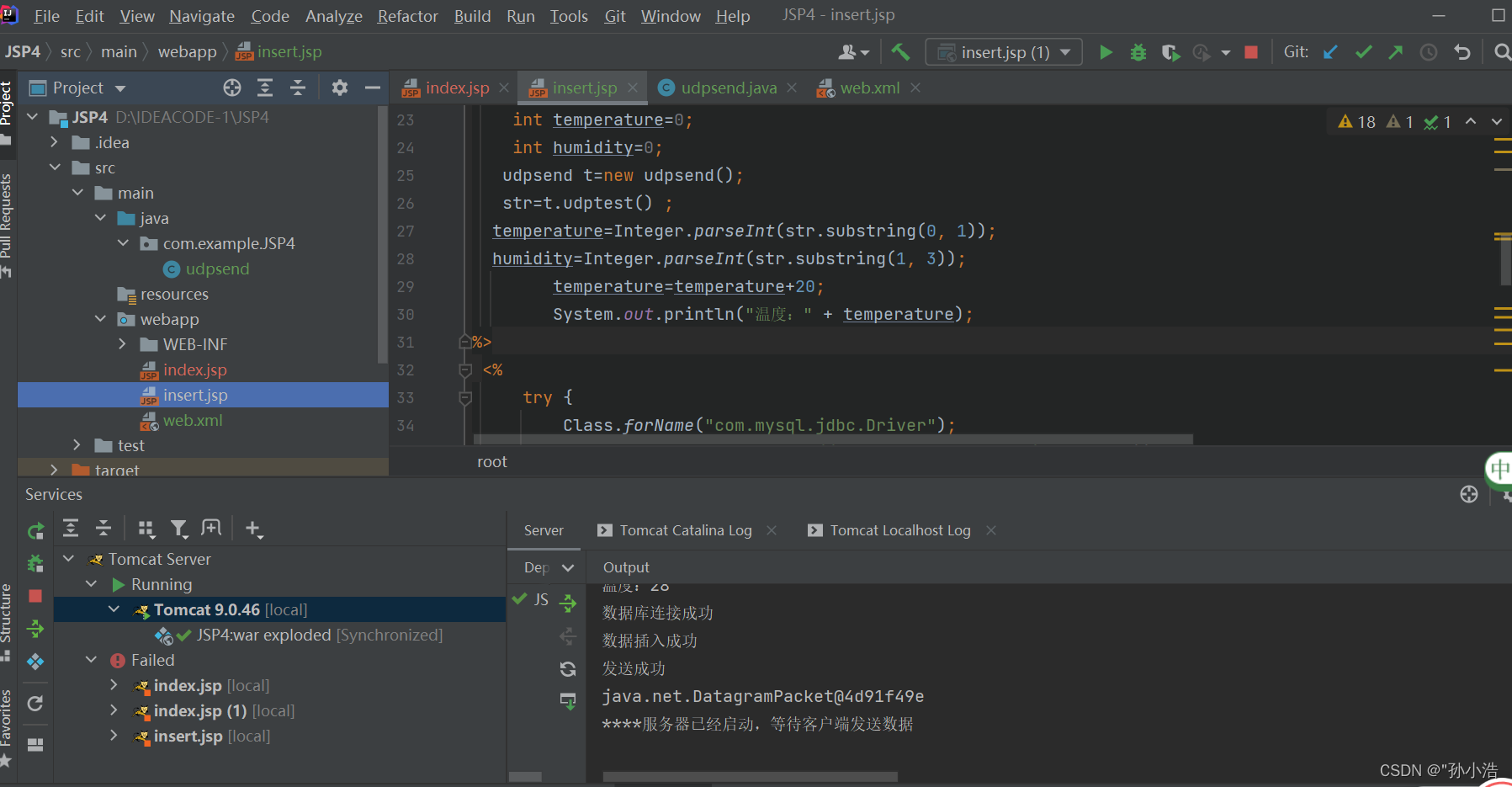Close the insert.jsp editor tab
1512x787 pixels.
click(x=633, y=88)
